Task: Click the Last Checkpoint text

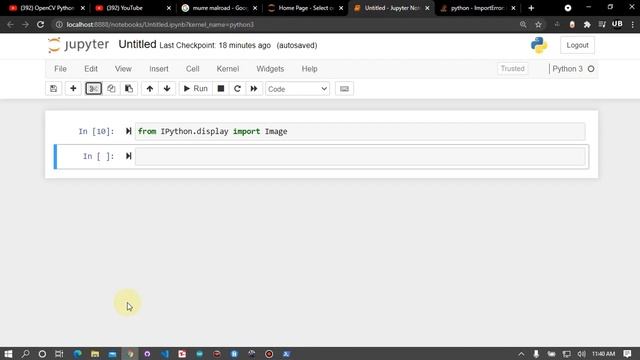Action: 215,45
